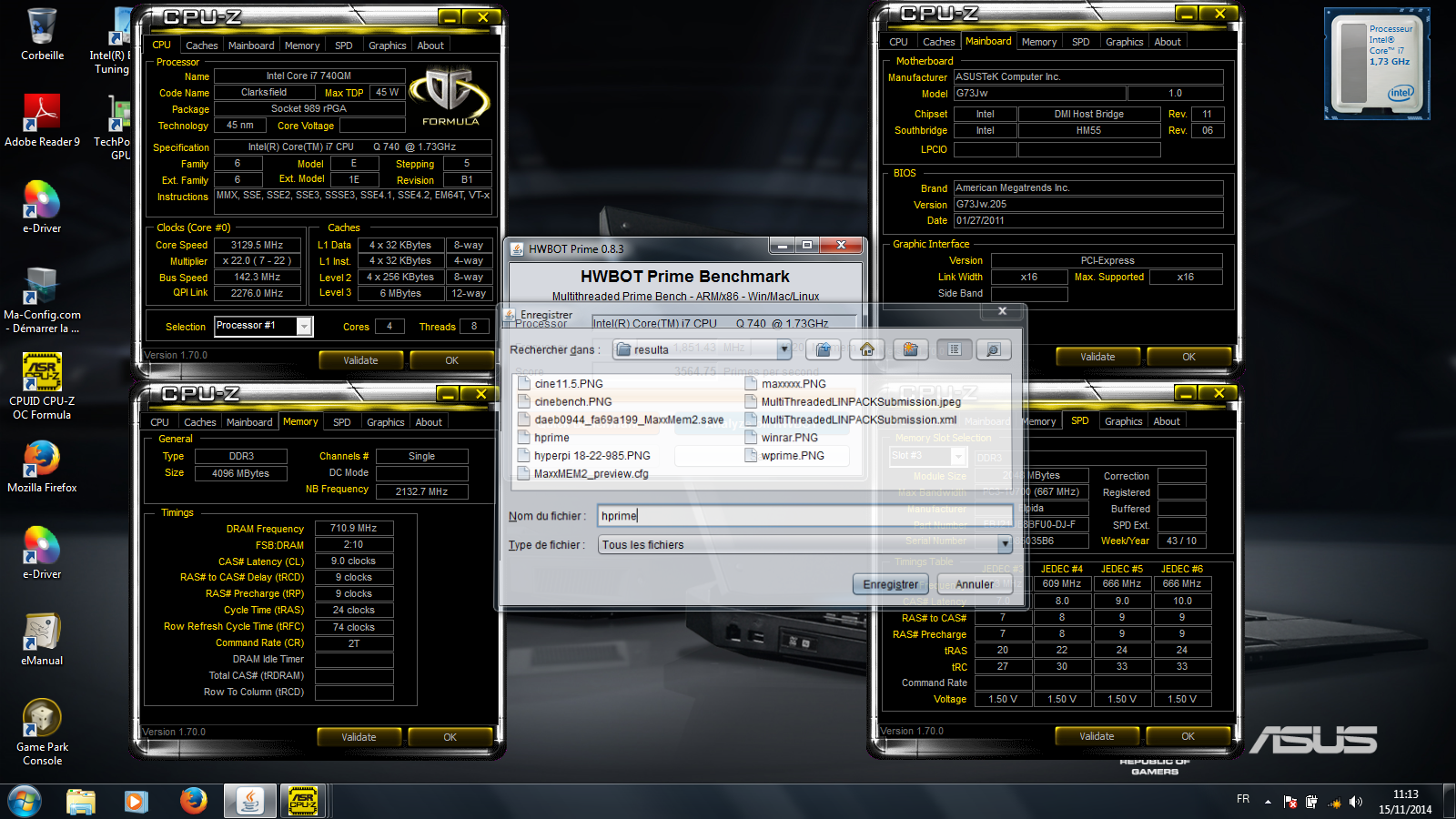The width and height of the screenshot is (1456, 819).
Task: Select wprime.PNG in the file list
Action: click(784, 456)
